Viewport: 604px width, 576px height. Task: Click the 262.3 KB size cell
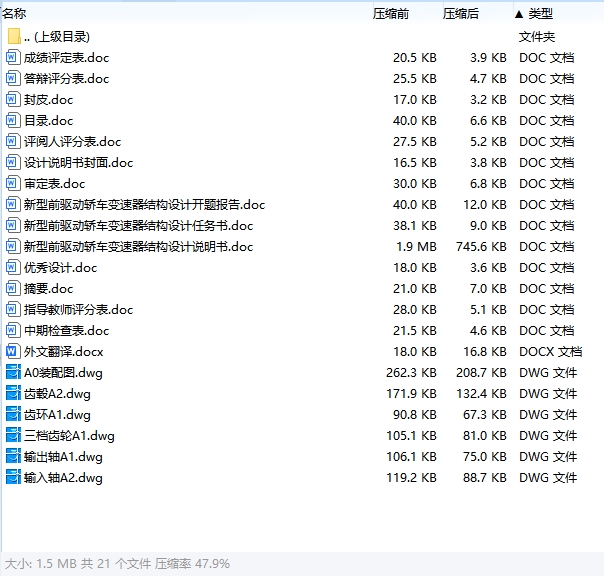[411, 373]
